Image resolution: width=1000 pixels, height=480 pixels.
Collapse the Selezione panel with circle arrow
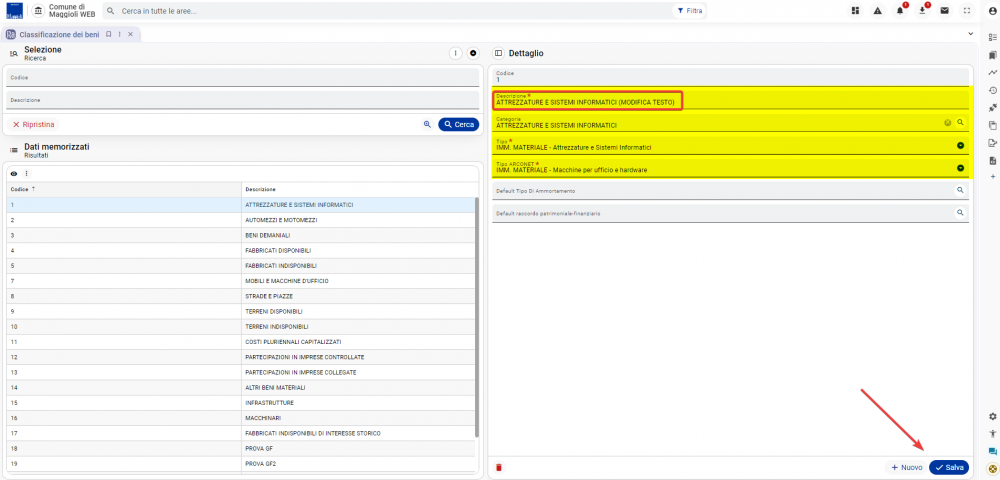(473, 54)
